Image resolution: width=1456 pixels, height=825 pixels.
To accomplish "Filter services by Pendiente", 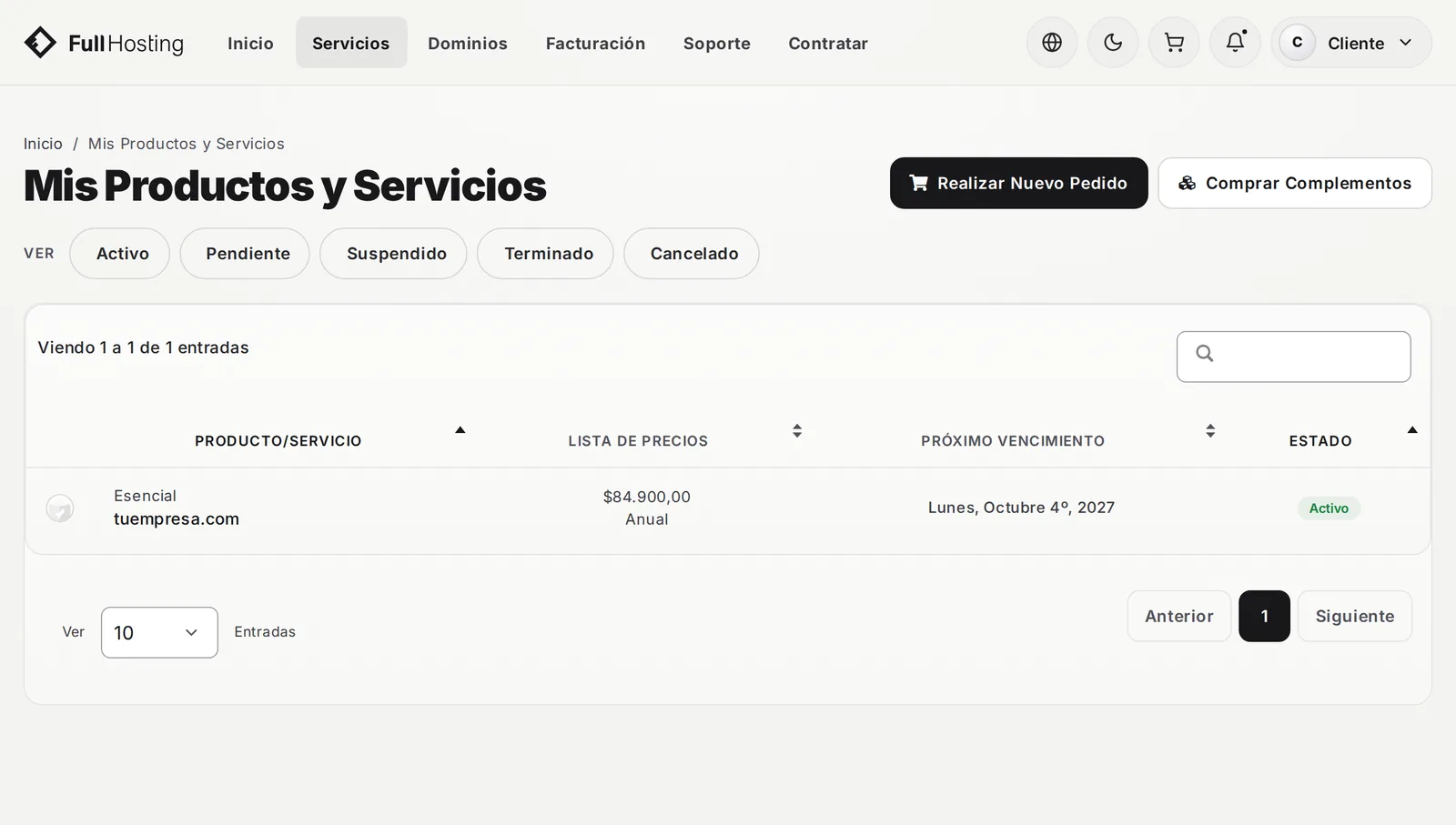I will (x=245, y=254).
